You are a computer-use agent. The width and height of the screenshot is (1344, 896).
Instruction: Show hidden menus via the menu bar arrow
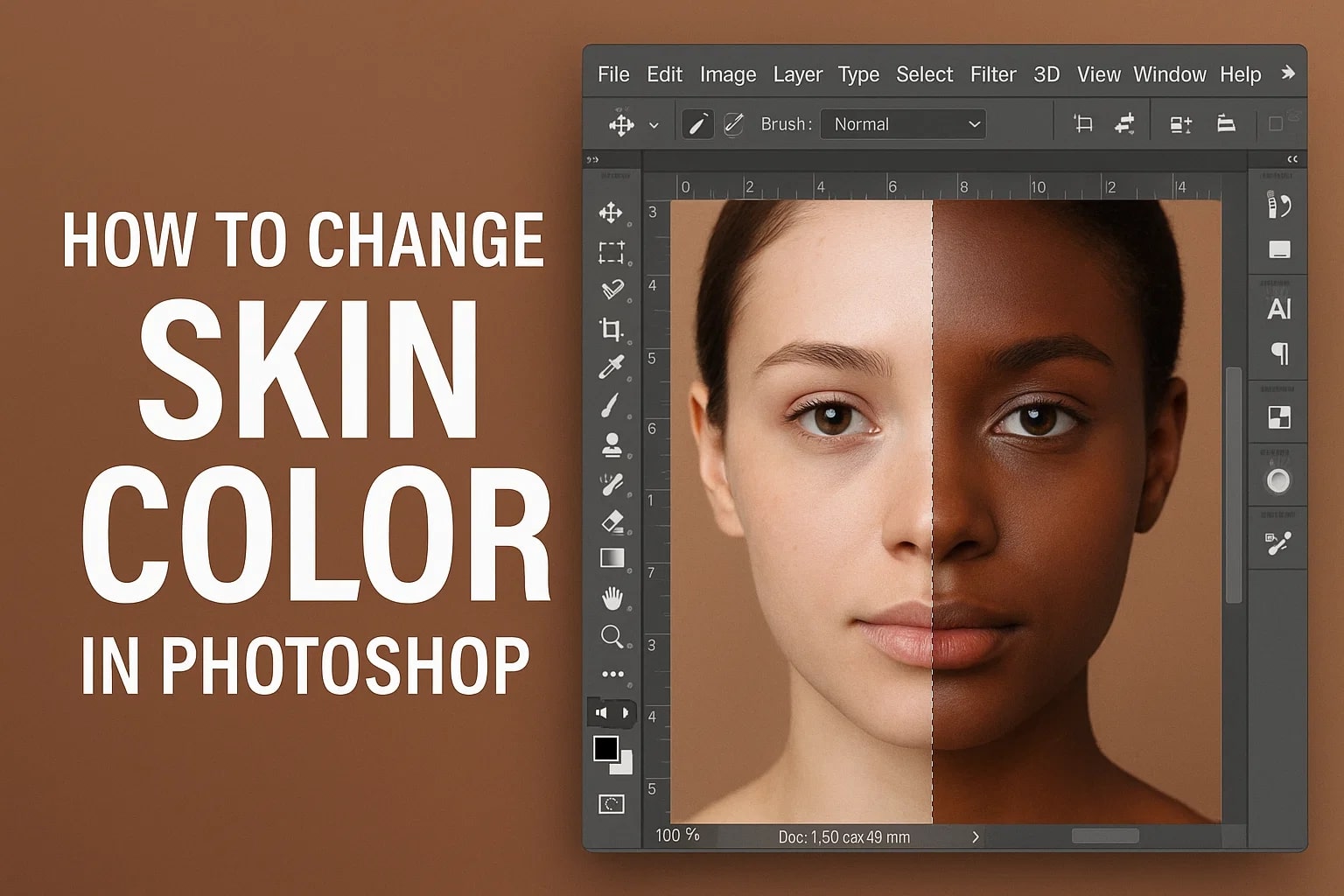1288,73
